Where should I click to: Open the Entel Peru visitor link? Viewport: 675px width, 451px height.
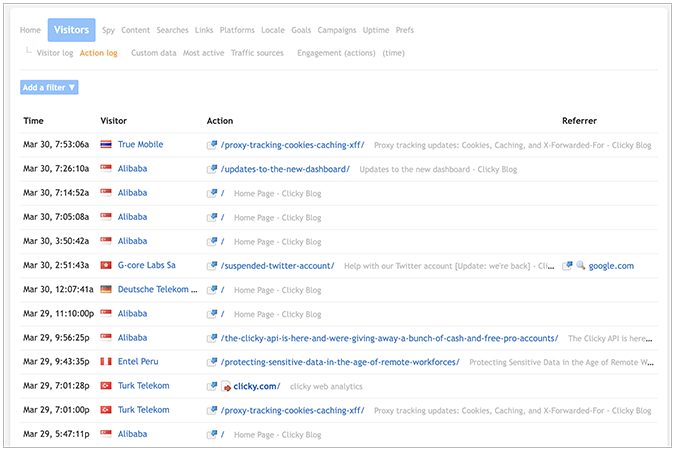pyautogui.click(x=138, y=361)
